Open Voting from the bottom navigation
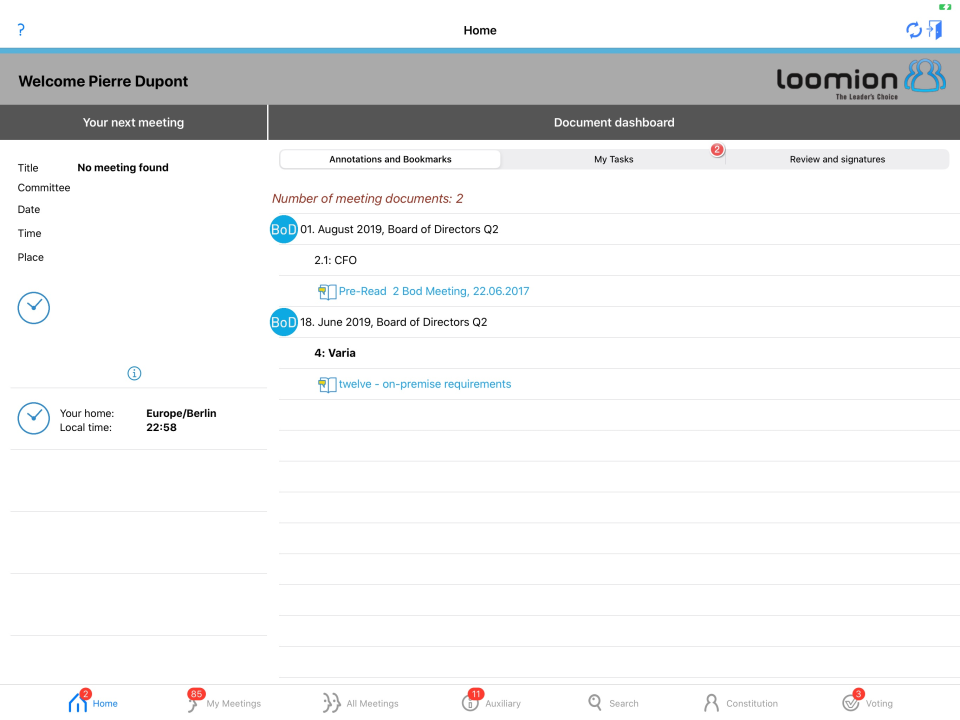The image size is (960, 720). pyautogui.click(x=868, y=702)
